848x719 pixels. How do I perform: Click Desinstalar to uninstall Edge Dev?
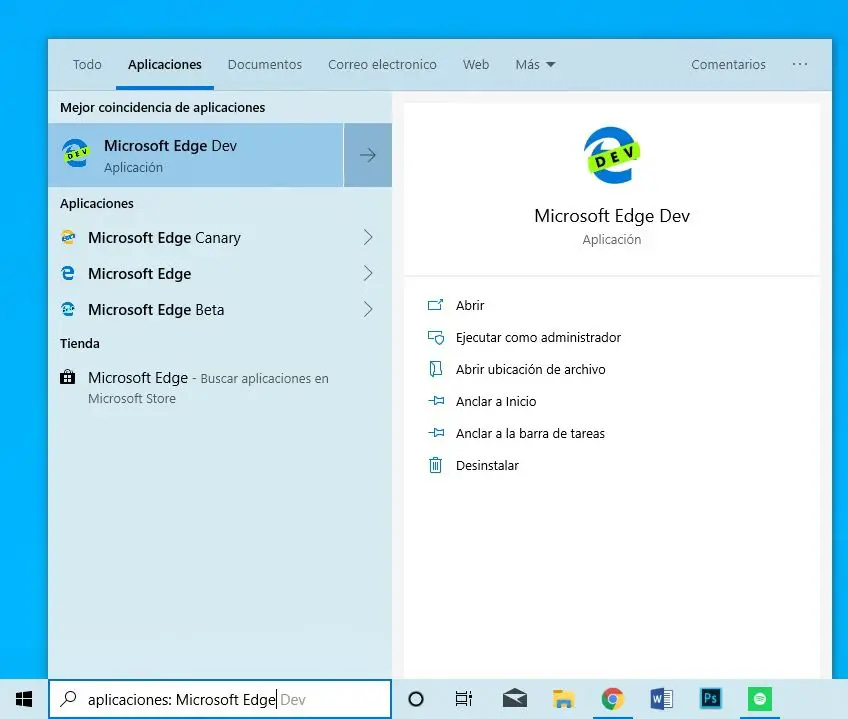(x=487, y=465)
